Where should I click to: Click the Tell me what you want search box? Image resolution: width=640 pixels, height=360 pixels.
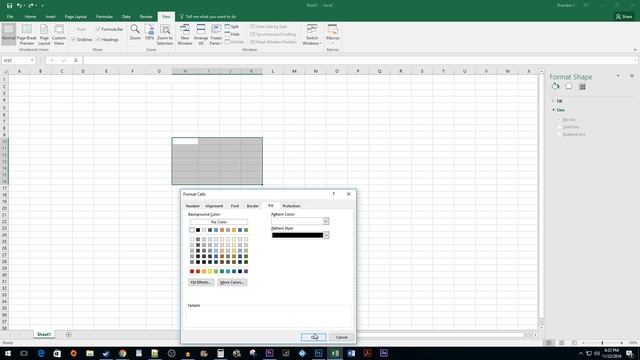click(208, 17)
